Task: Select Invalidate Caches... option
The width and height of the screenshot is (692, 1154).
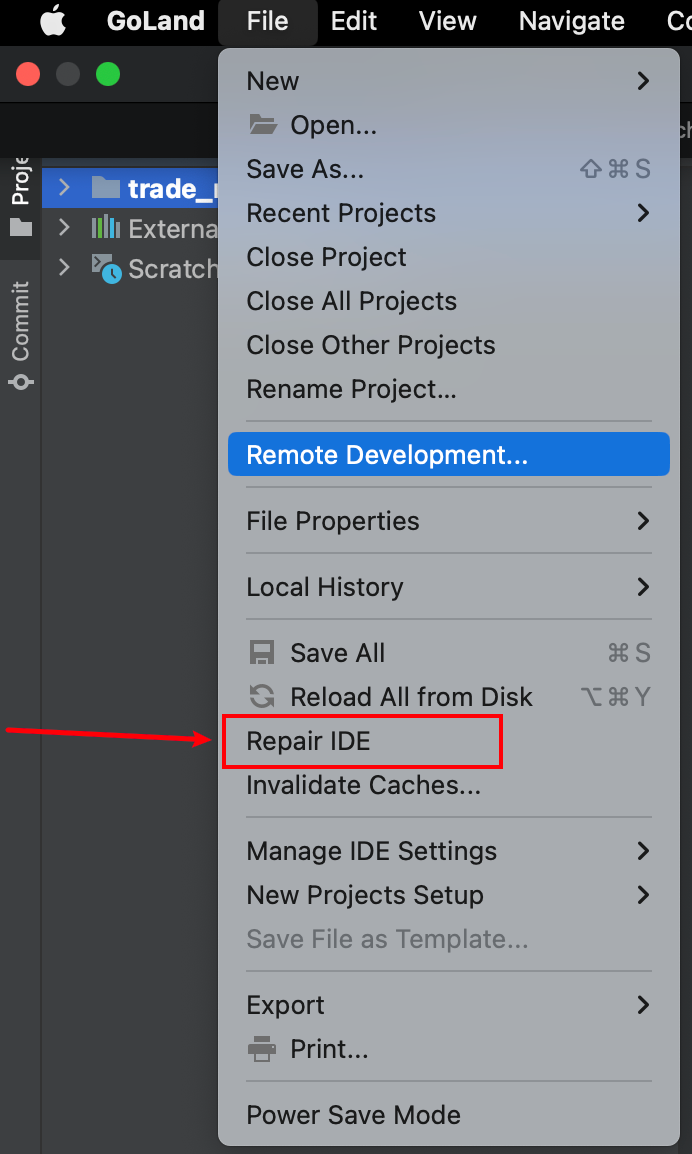Action: click(x=363, y=785)
